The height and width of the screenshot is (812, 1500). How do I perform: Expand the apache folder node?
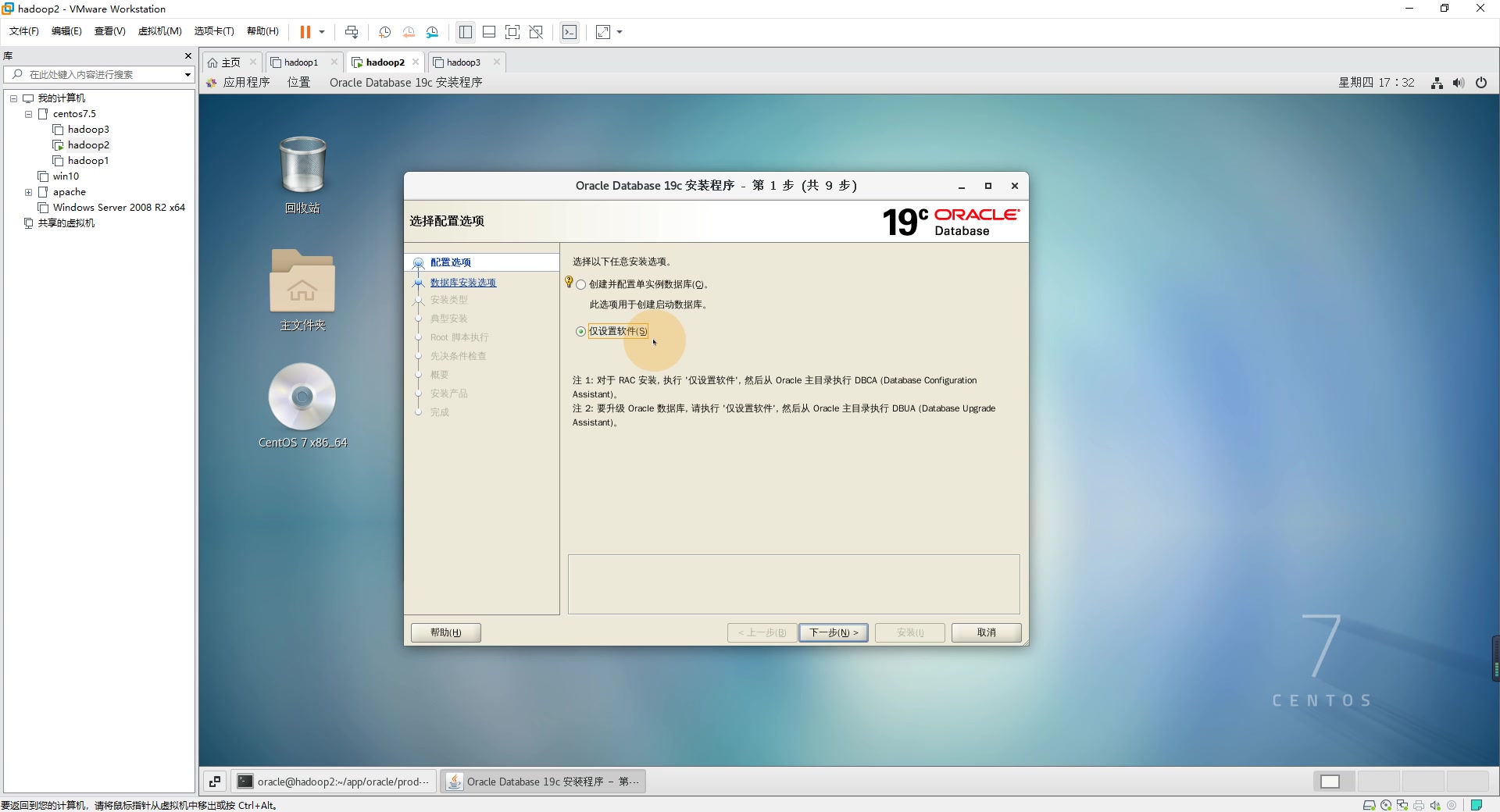click(x=28, y=192)
